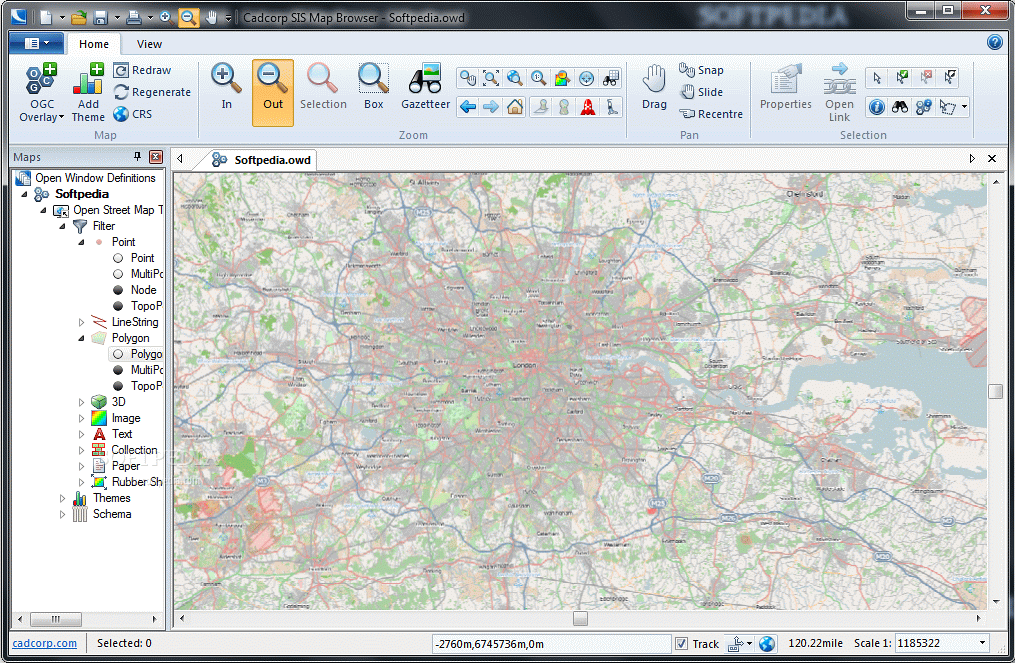Click the Open folder icon in title bar
This screenshot has width=1015, height=663.
pyautogui.click(x=78, y=17)
